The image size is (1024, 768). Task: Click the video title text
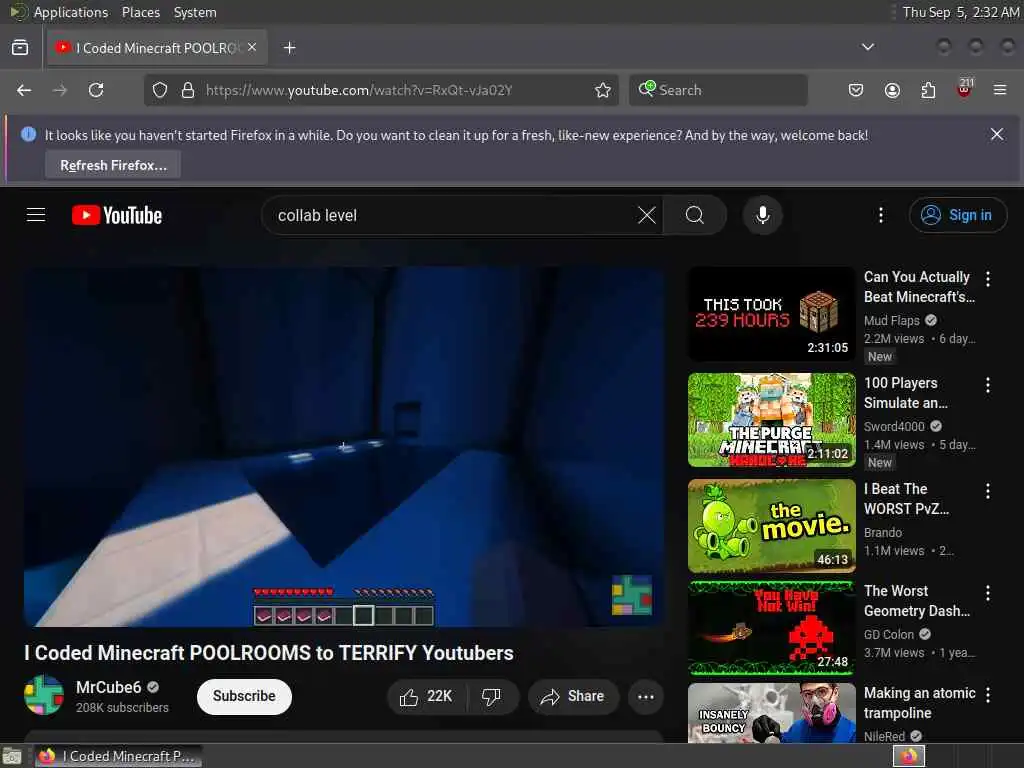click(x=269, y=652)
